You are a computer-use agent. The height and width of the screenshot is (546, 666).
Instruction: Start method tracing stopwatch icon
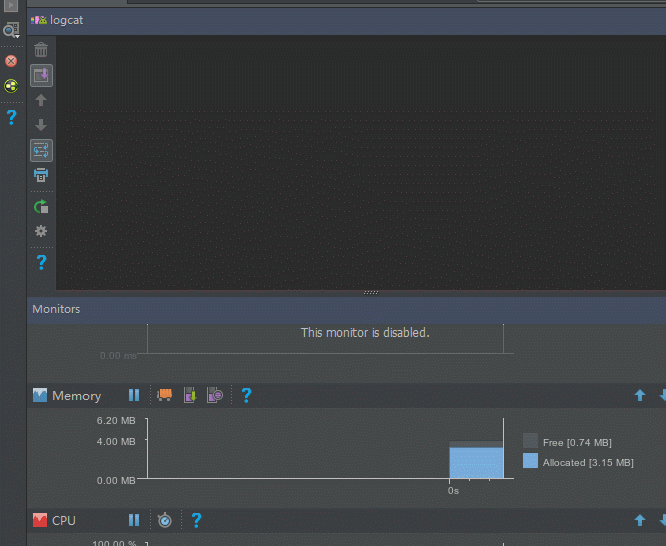(165, 520)
